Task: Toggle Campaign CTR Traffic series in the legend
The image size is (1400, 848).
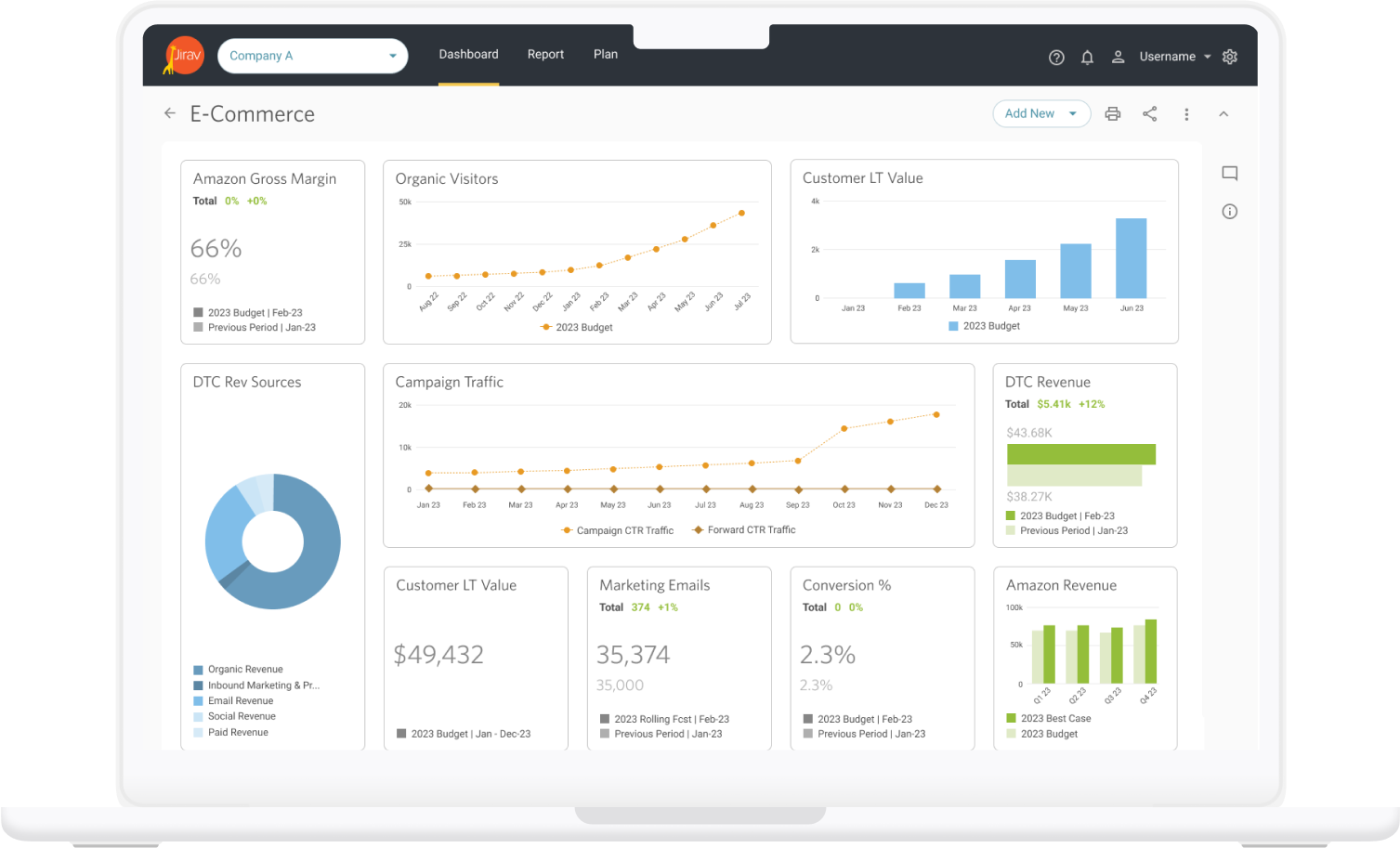Action: 617,529
